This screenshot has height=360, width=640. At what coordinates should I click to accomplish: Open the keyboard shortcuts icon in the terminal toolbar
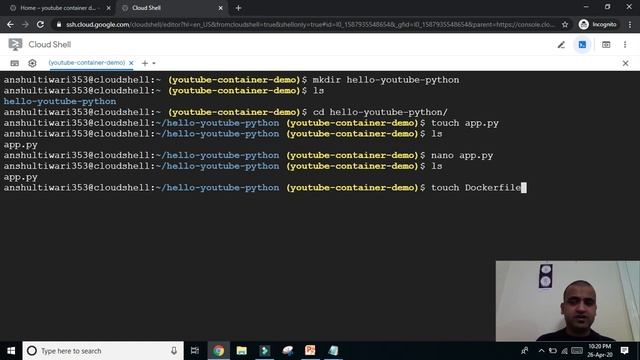[15, 63]
